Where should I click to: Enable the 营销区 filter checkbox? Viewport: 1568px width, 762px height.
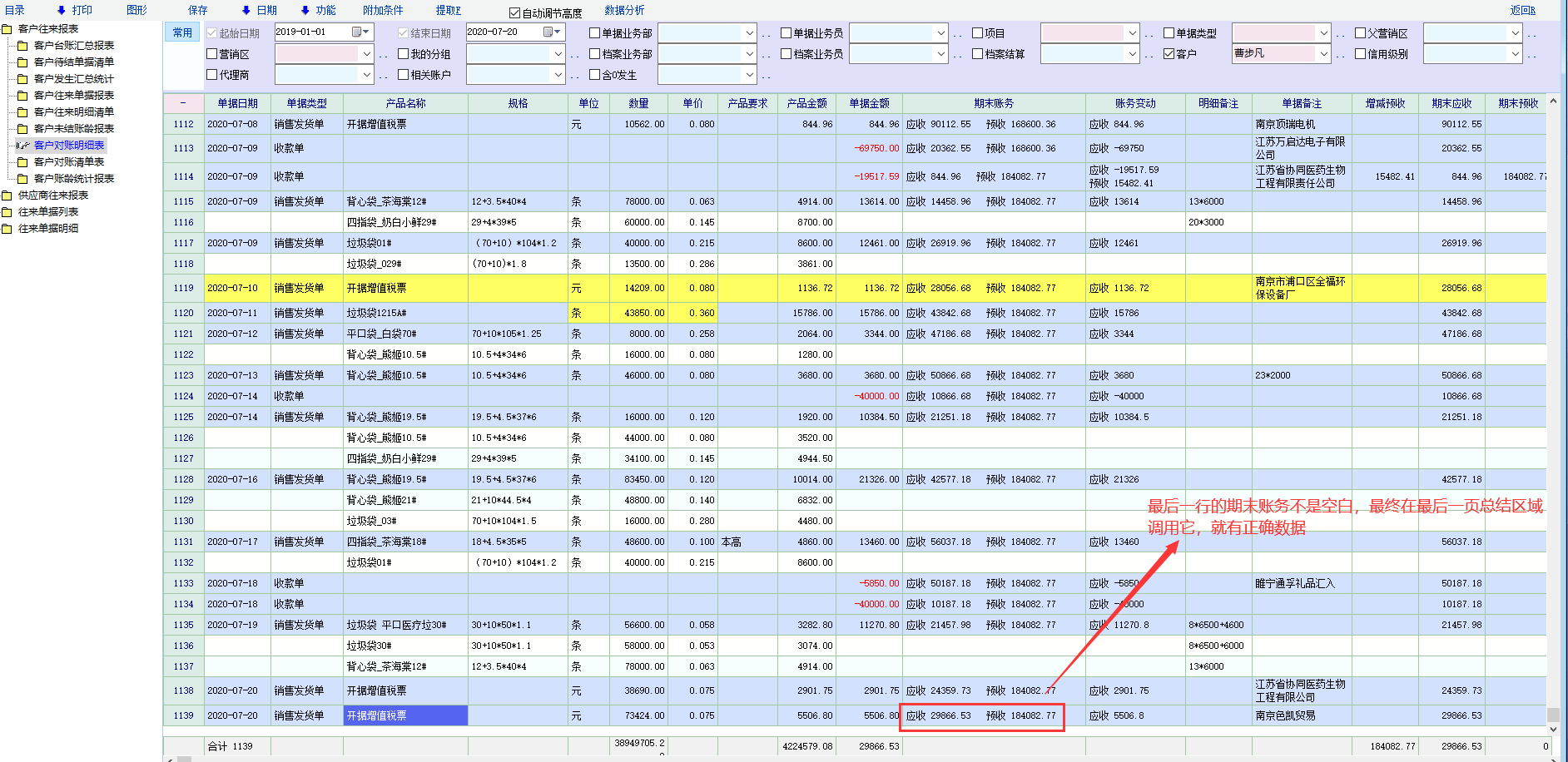(x=212, y=54)
